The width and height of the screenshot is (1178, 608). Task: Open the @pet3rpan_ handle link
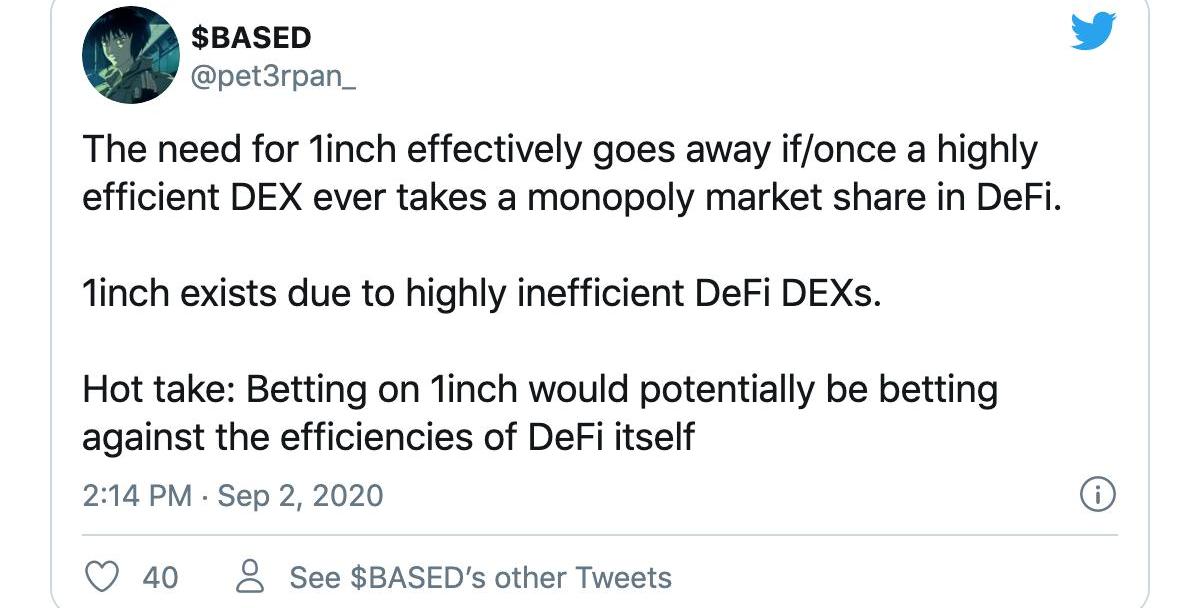click(273, 76)
